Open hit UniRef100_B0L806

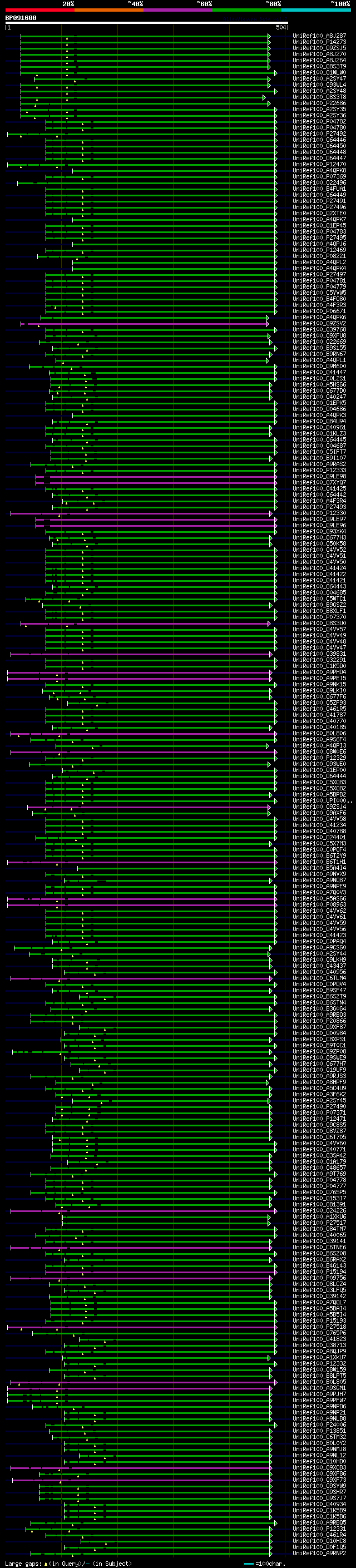[x=319, y=734]
